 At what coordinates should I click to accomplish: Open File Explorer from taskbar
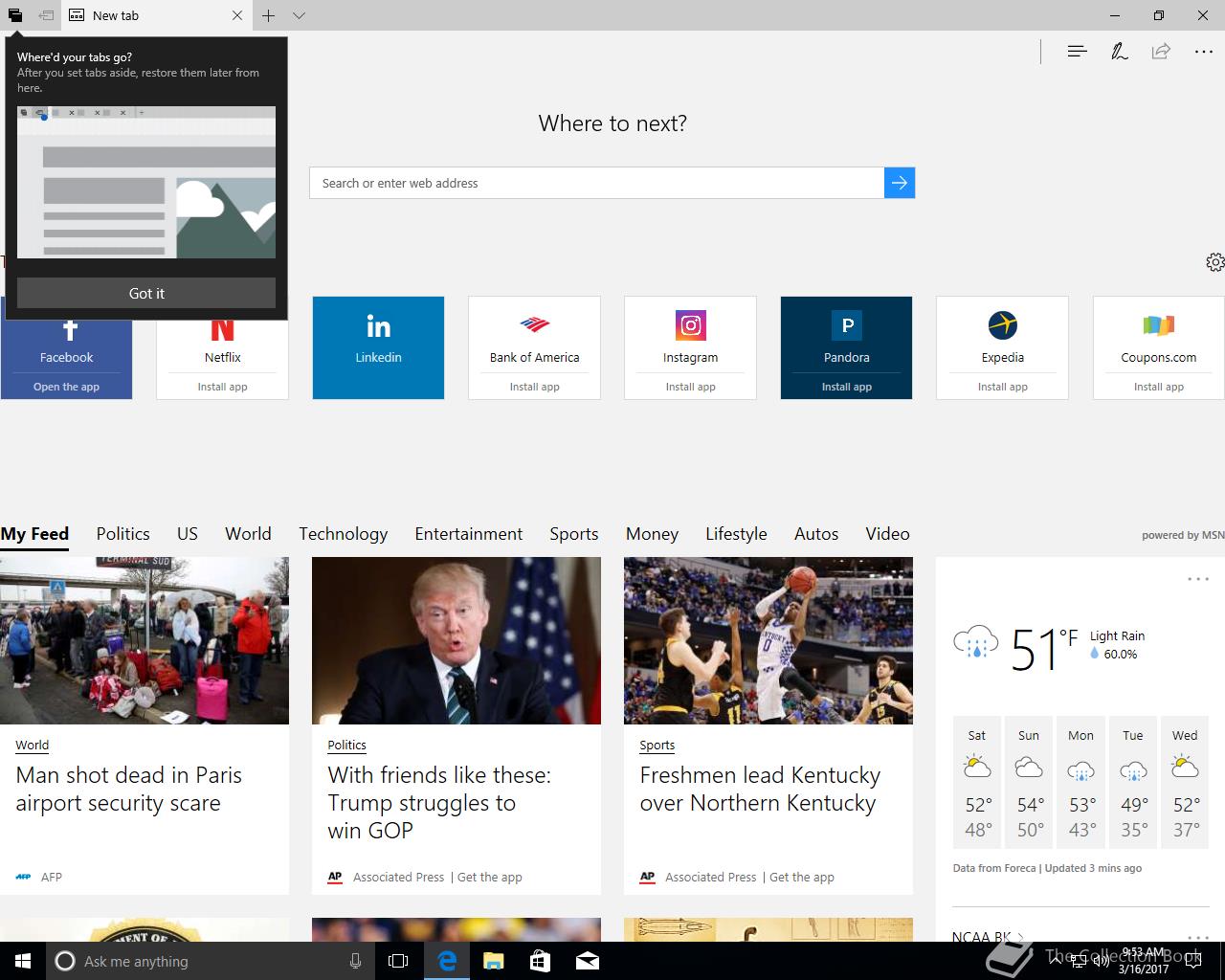[x=493, y=961]
